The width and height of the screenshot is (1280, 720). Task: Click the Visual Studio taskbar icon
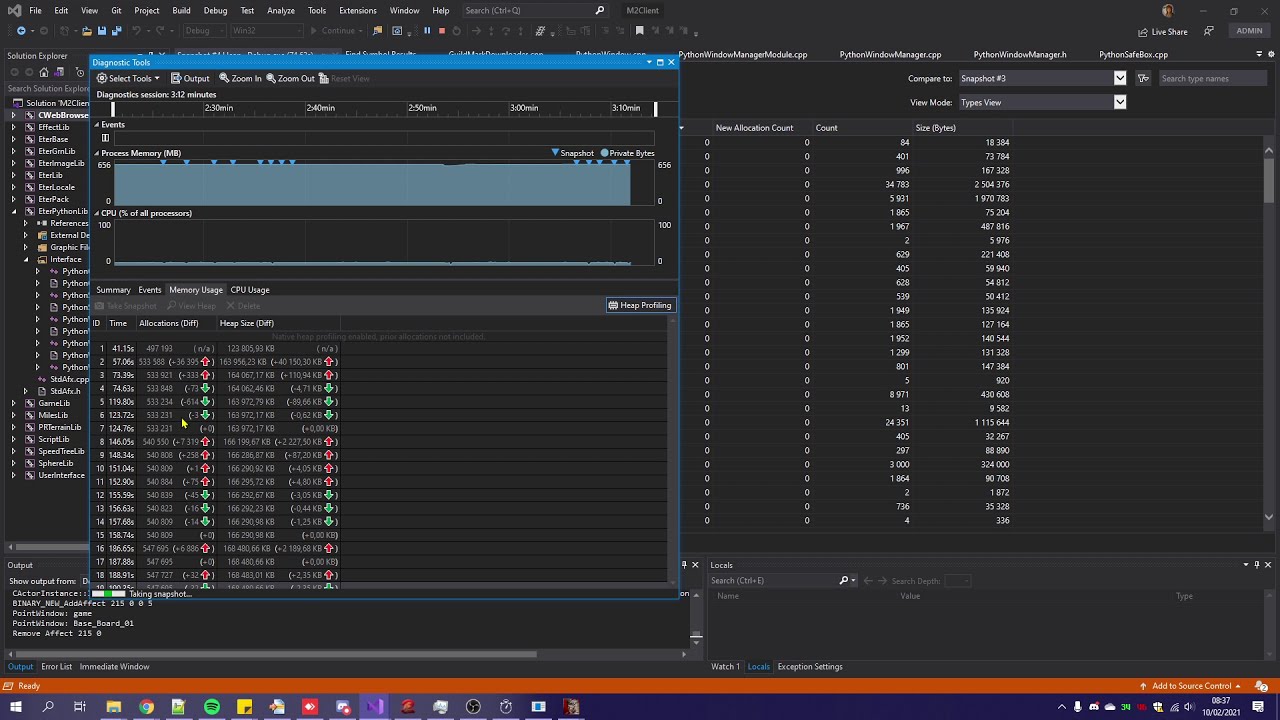coord(375,707)
